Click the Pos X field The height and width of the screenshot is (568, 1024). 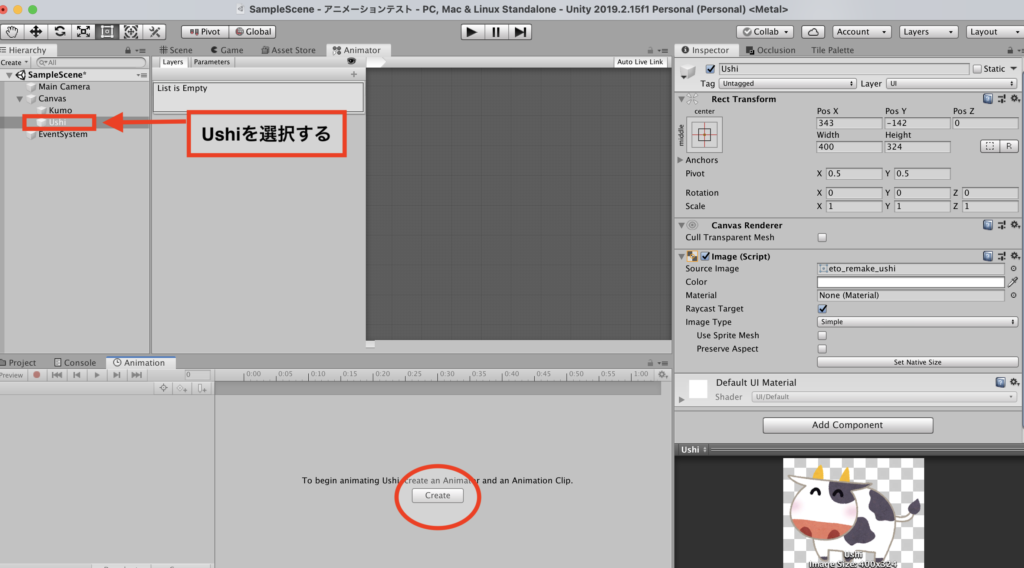[849, 123]
